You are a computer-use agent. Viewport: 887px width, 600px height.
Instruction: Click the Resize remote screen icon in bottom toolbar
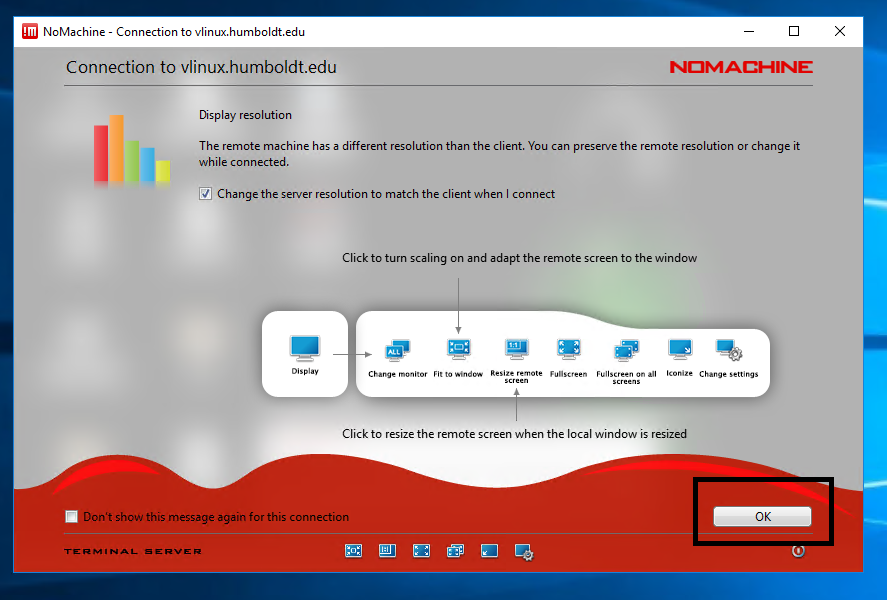(387, 550)
